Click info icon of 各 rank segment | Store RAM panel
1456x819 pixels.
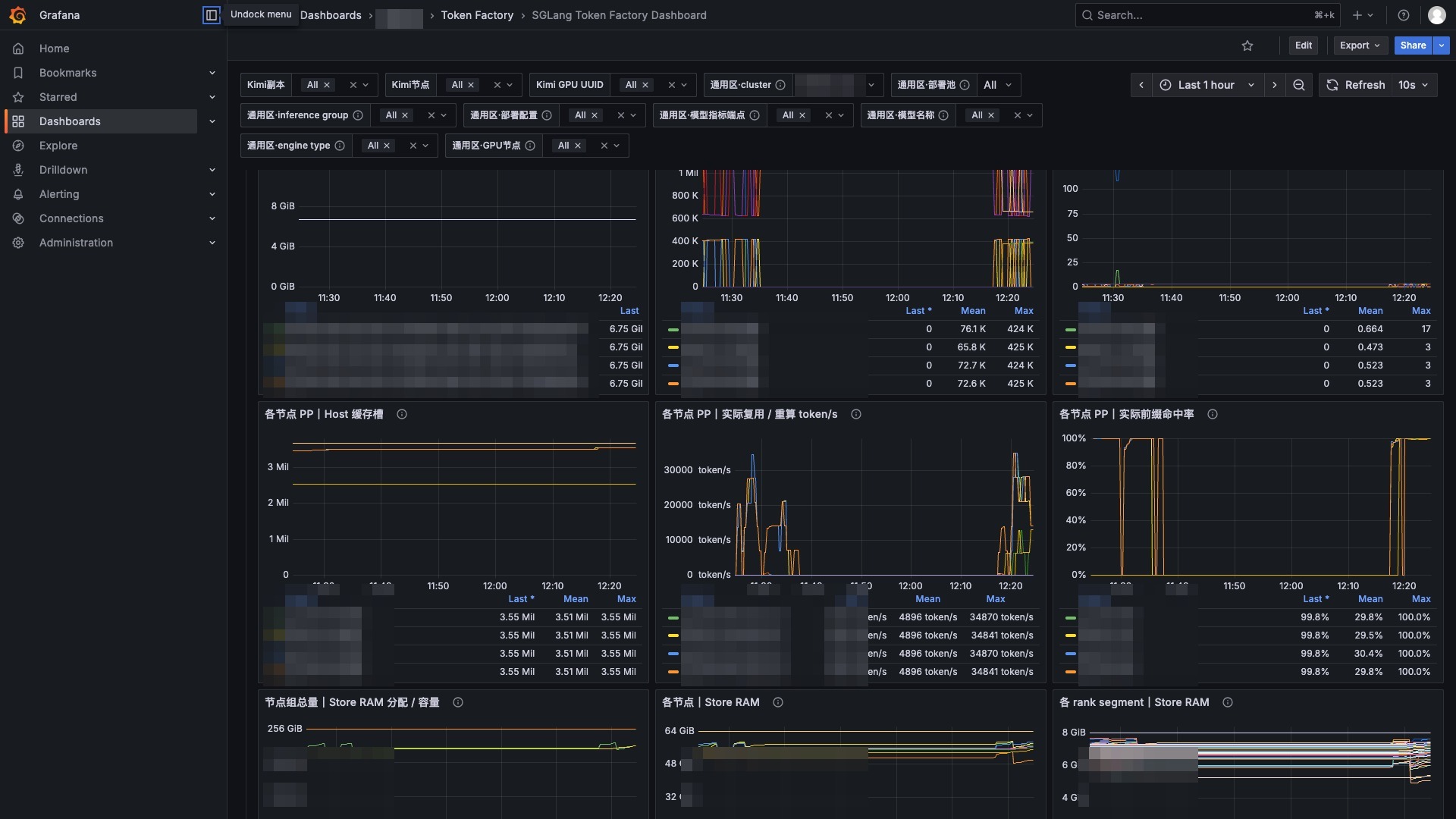pyautogui.click(x=1228, y=702)
